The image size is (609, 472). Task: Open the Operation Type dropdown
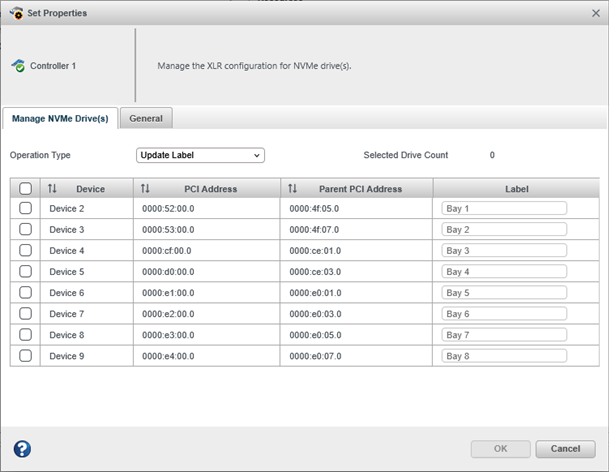(x=200, y=155)
